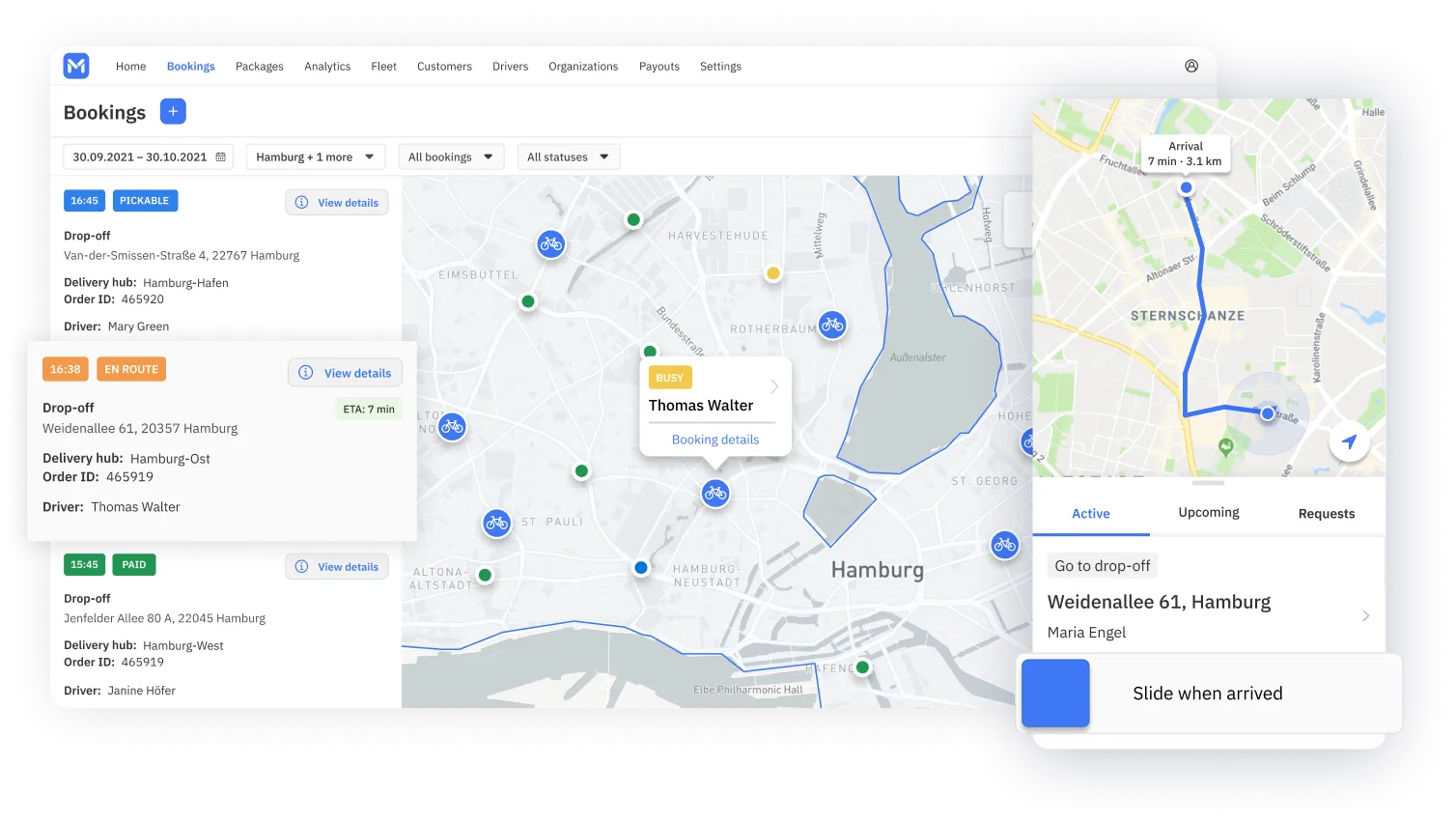This screenshot has height=823, width=1456.
Task: Click the blue dot near Hamburg-Neustadt
Action: (641, 568)
